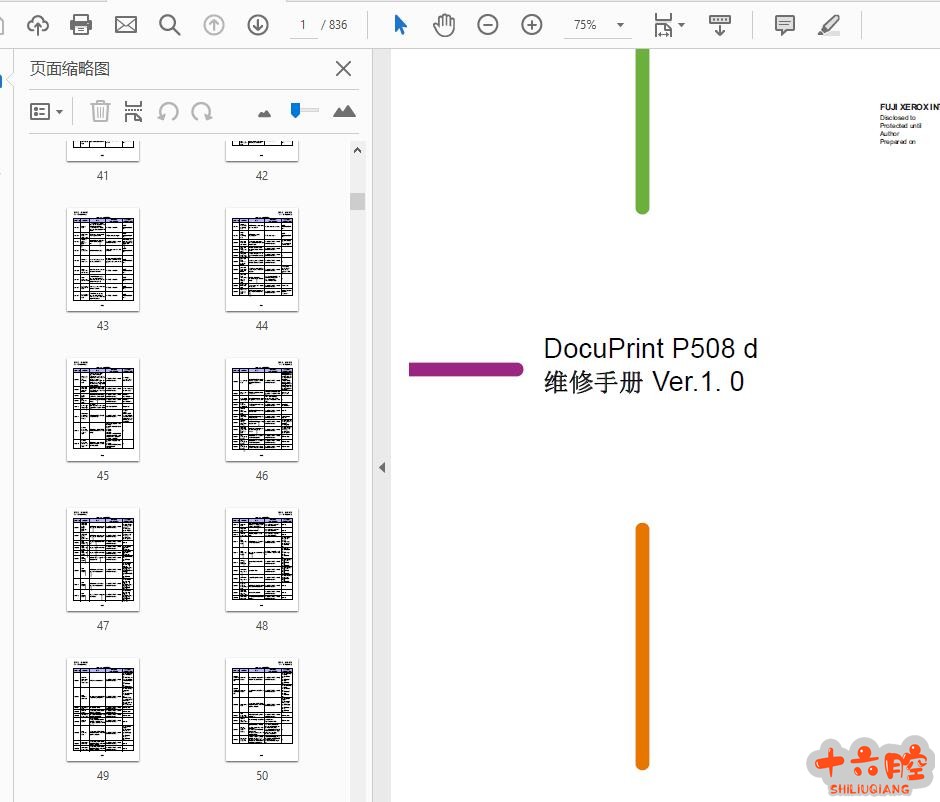Rotate pages counterclockwise
940x802 pixels.
click(168, 111)
